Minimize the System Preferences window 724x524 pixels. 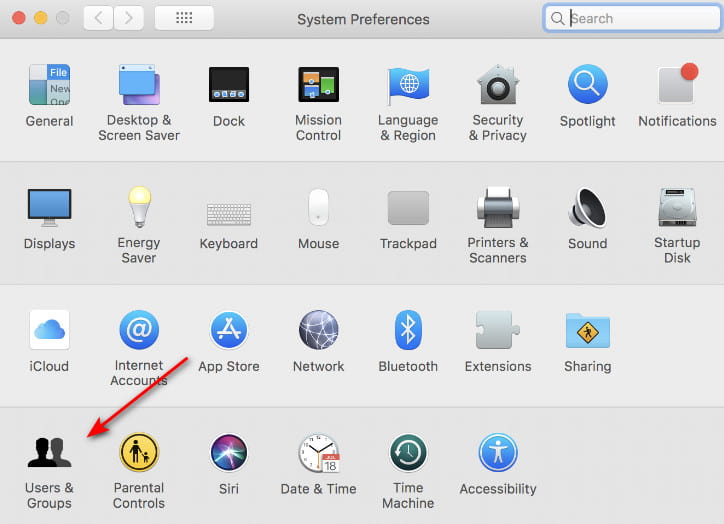(41, 18)
